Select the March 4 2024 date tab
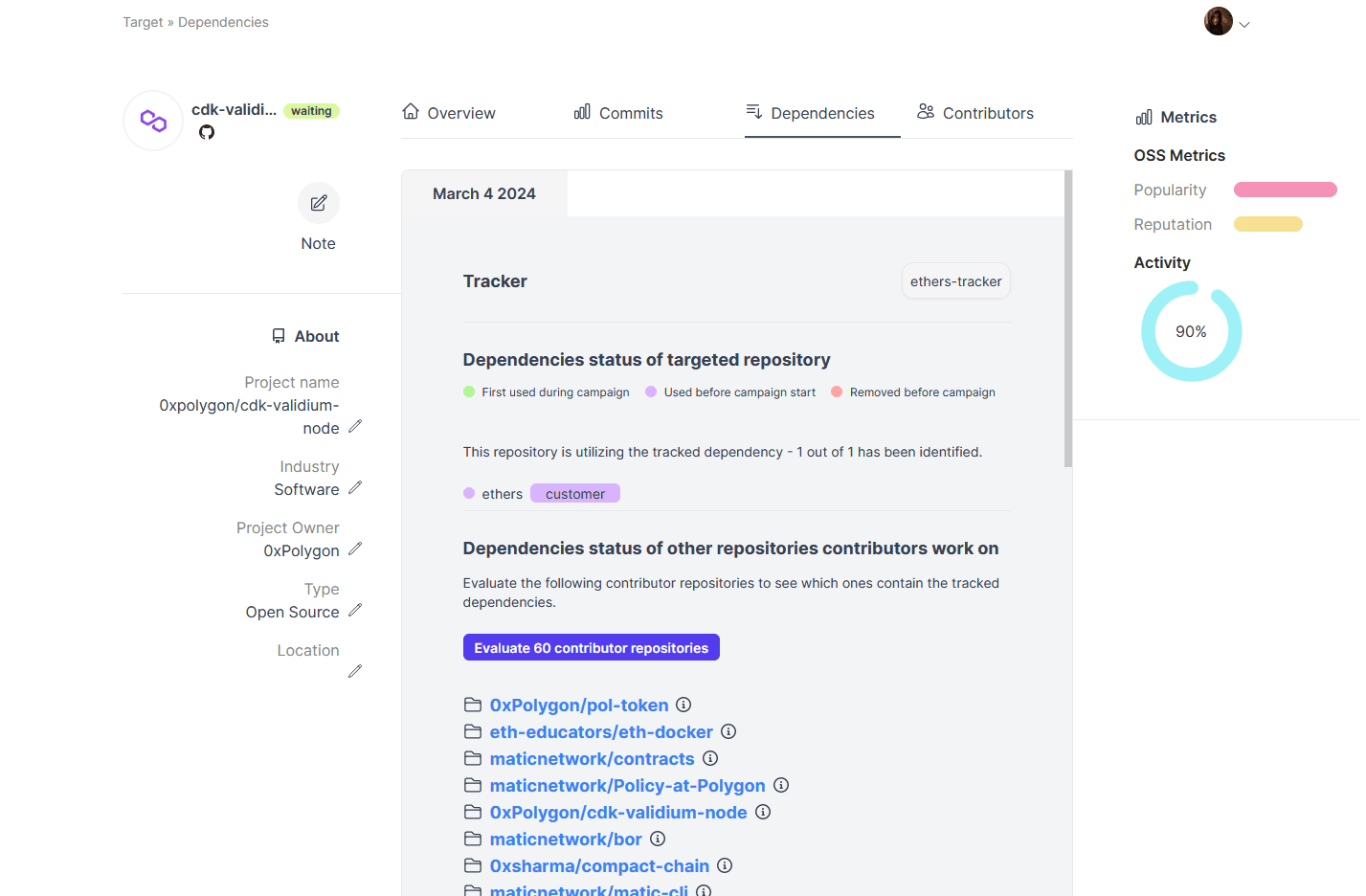Screen dimensions: 1366x896 click(484, 193)
